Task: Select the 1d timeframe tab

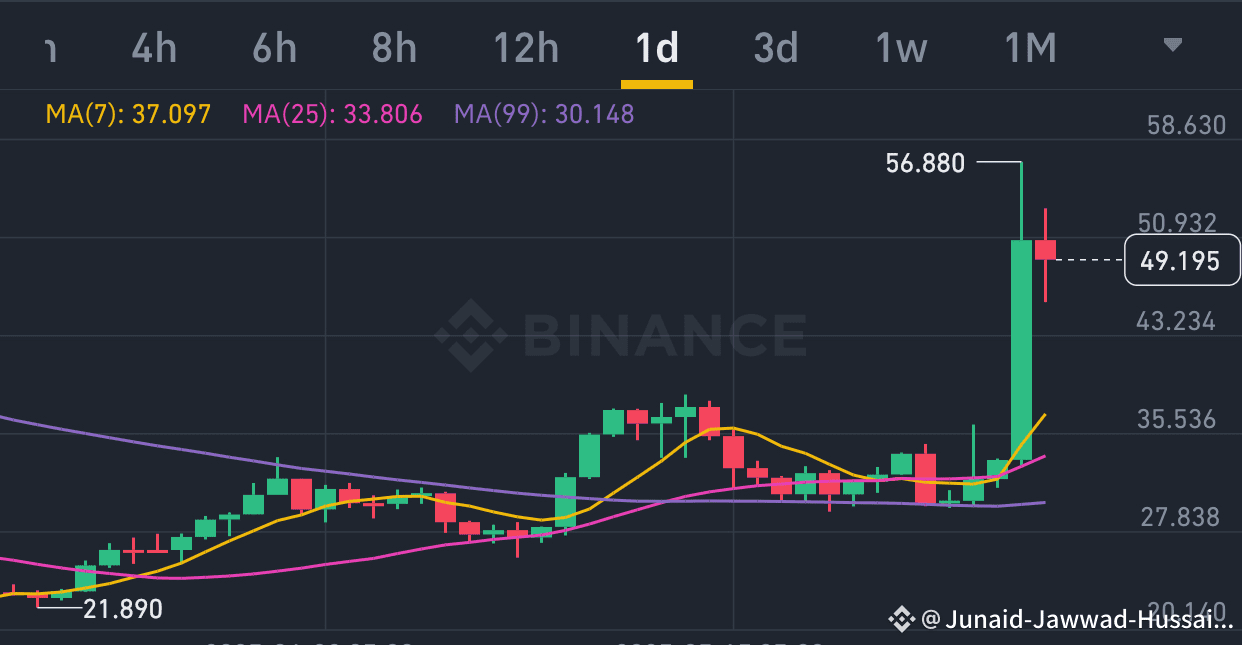Action: (x=657, y=47)
